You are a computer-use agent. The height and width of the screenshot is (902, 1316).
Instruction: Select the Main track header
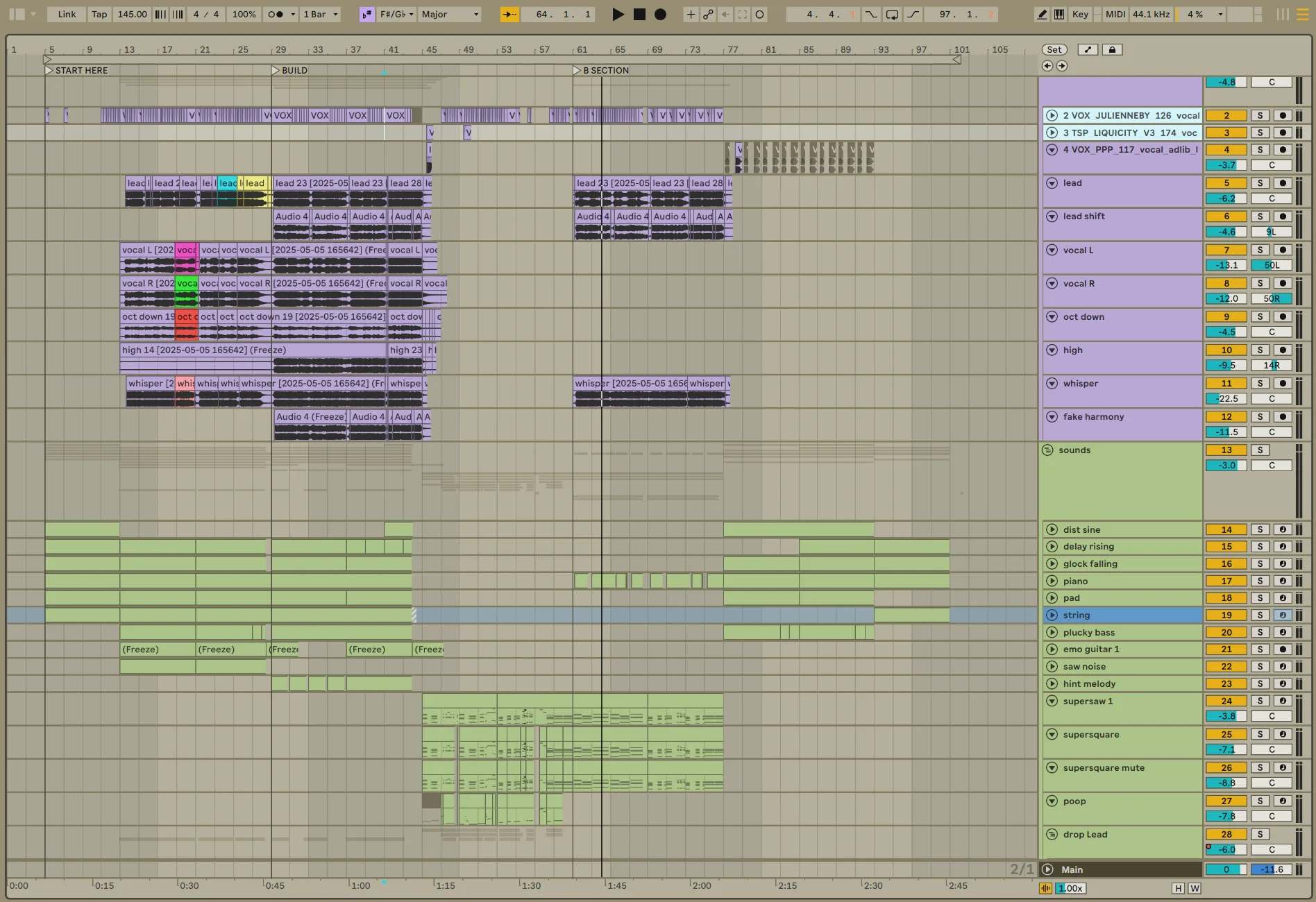1122,869
